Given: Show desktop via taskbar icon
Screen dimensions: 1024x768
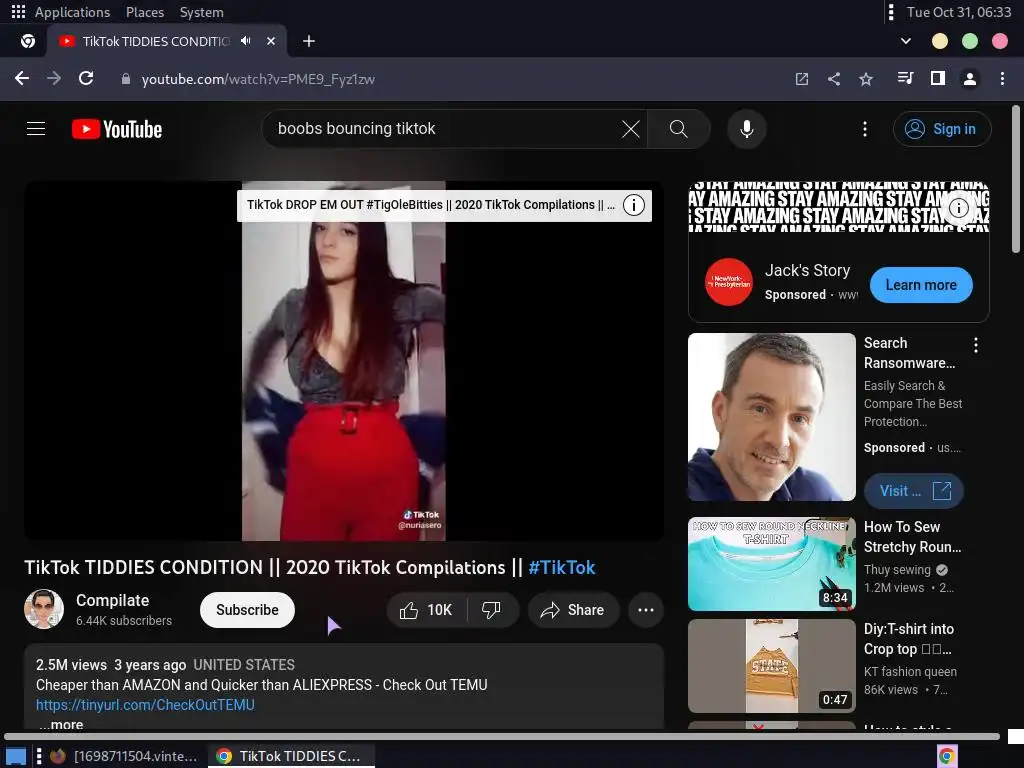Looking at the screenshot, I should tap(16, 756).
